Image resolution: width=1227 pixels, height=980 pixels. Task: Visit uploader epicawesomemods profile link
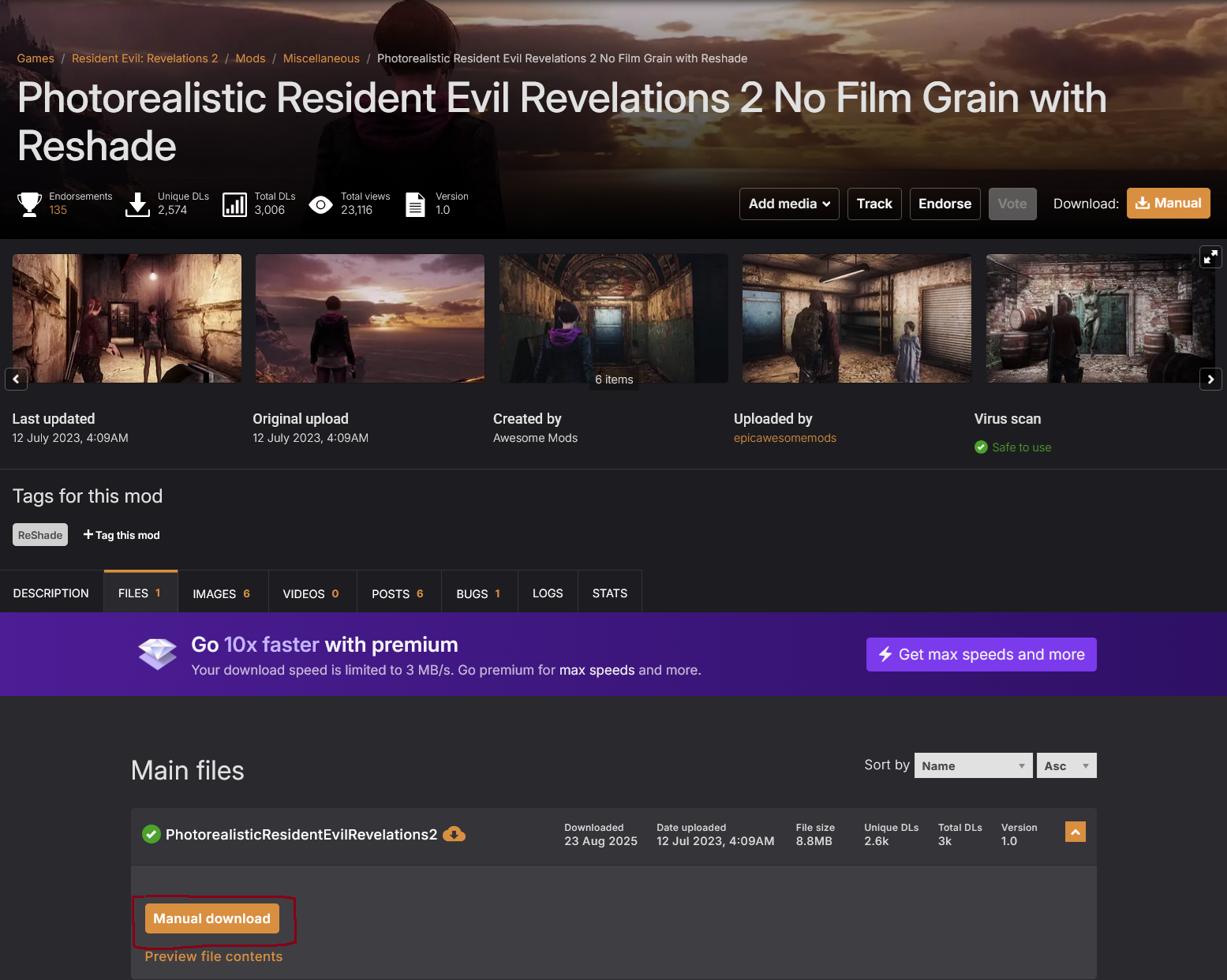point(785,438)
